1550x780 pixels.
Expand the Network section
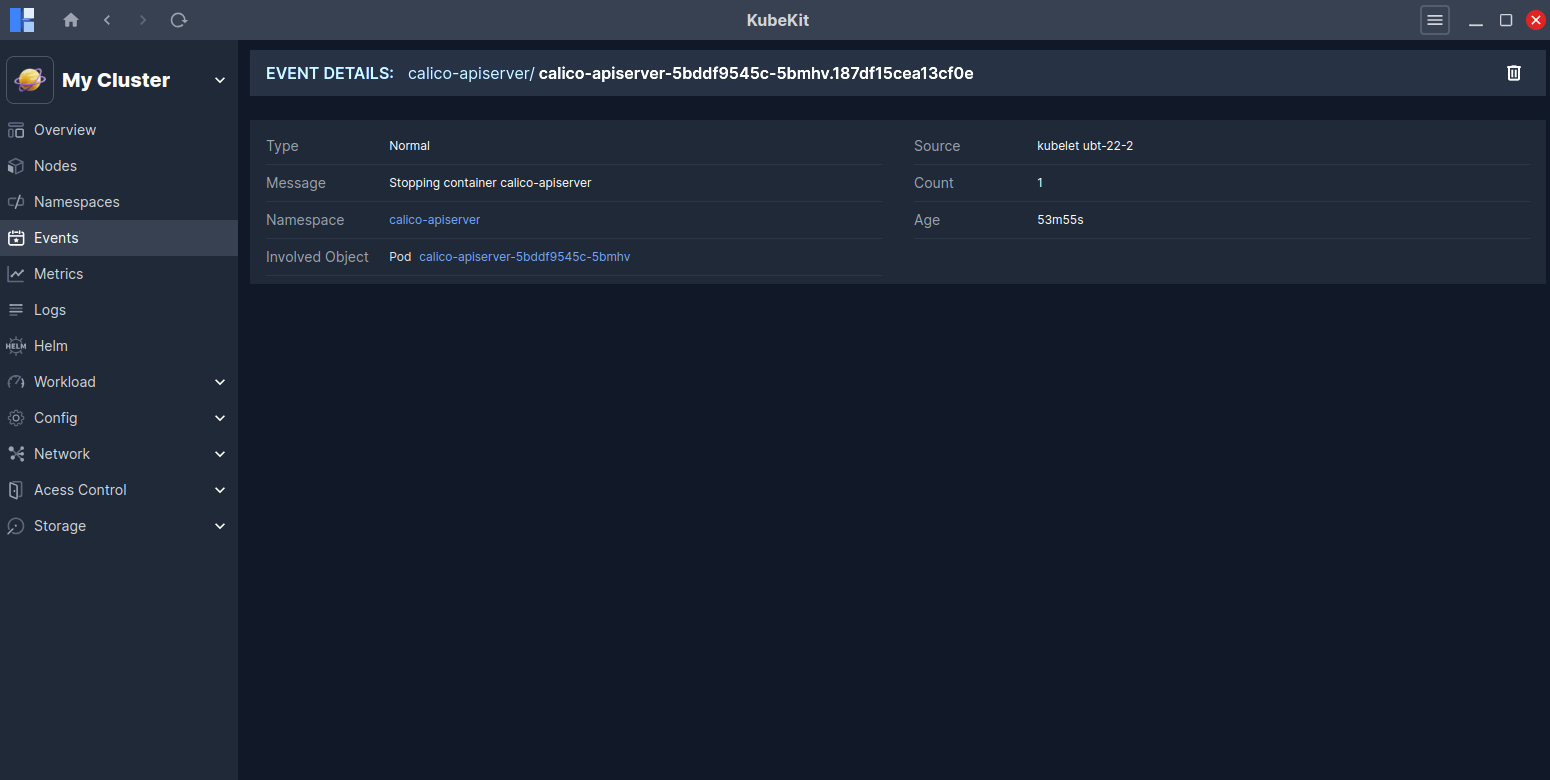point(220,454)
